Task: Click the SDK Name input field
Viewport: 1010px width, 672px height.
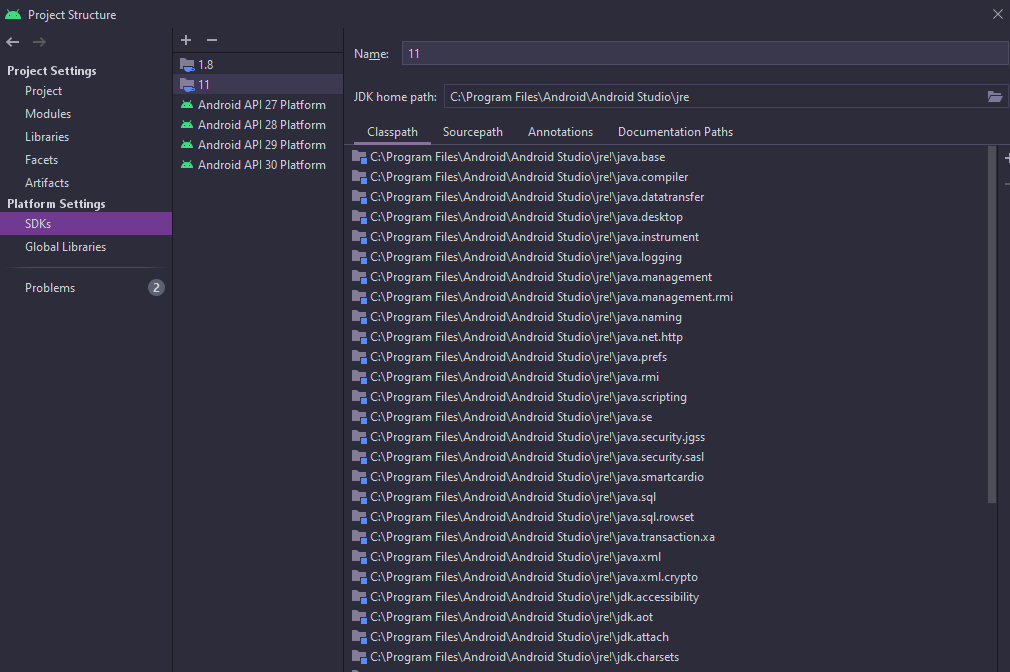Action: click(705, 53)
